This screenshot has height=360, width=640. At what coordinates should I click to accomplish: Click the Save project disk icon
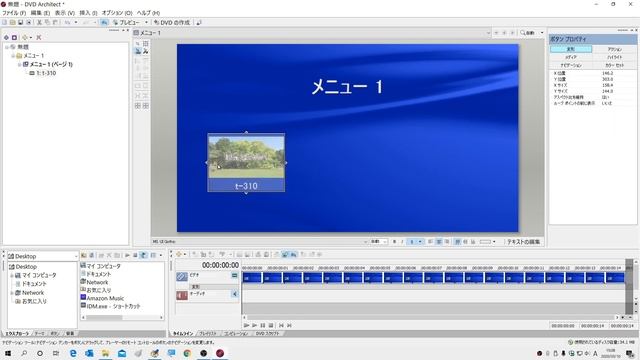tap(20, 22)
